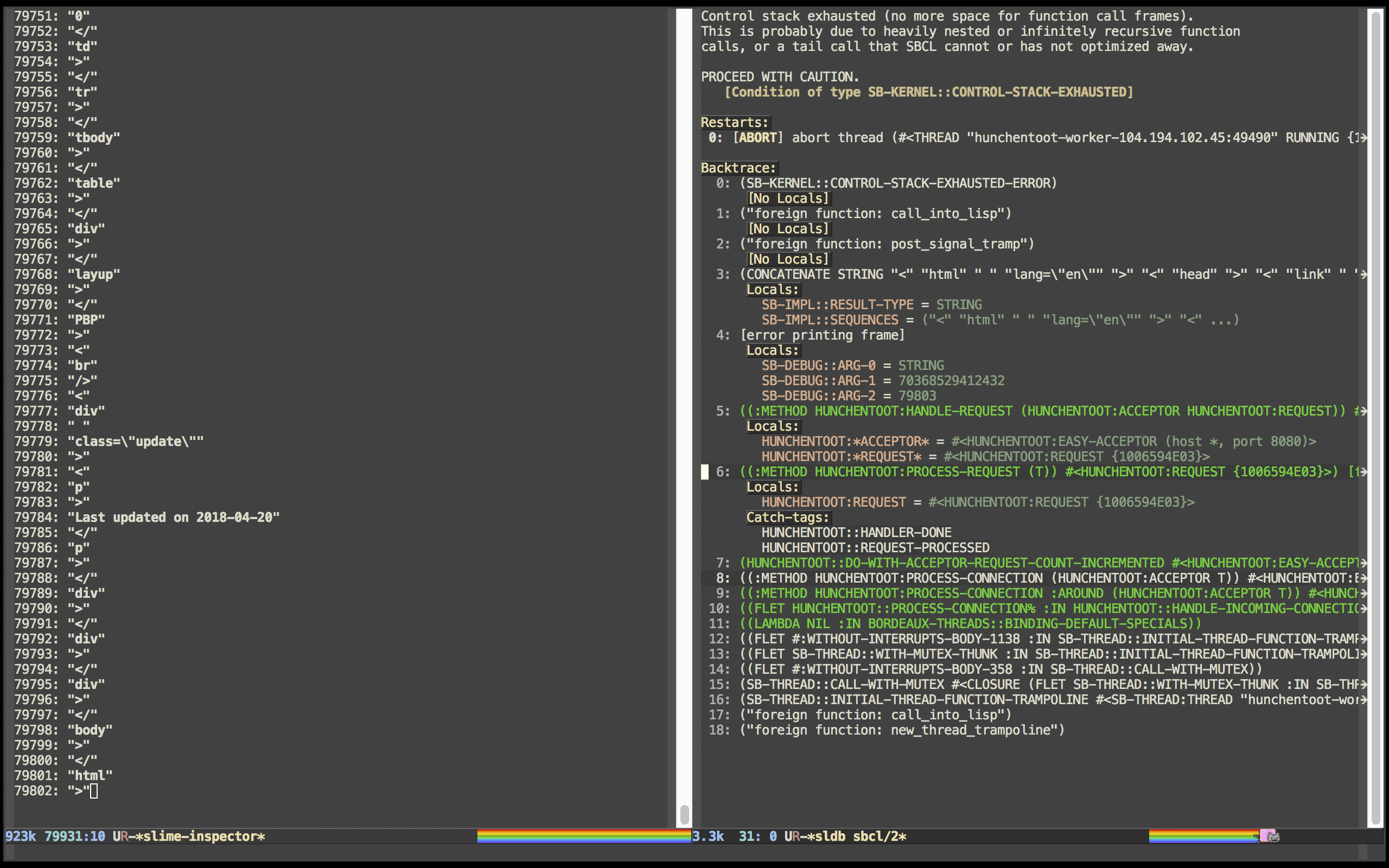1389x868 pixels.
Task: Inspect last element 79802 ">"
Action: (x=79, y=791)
